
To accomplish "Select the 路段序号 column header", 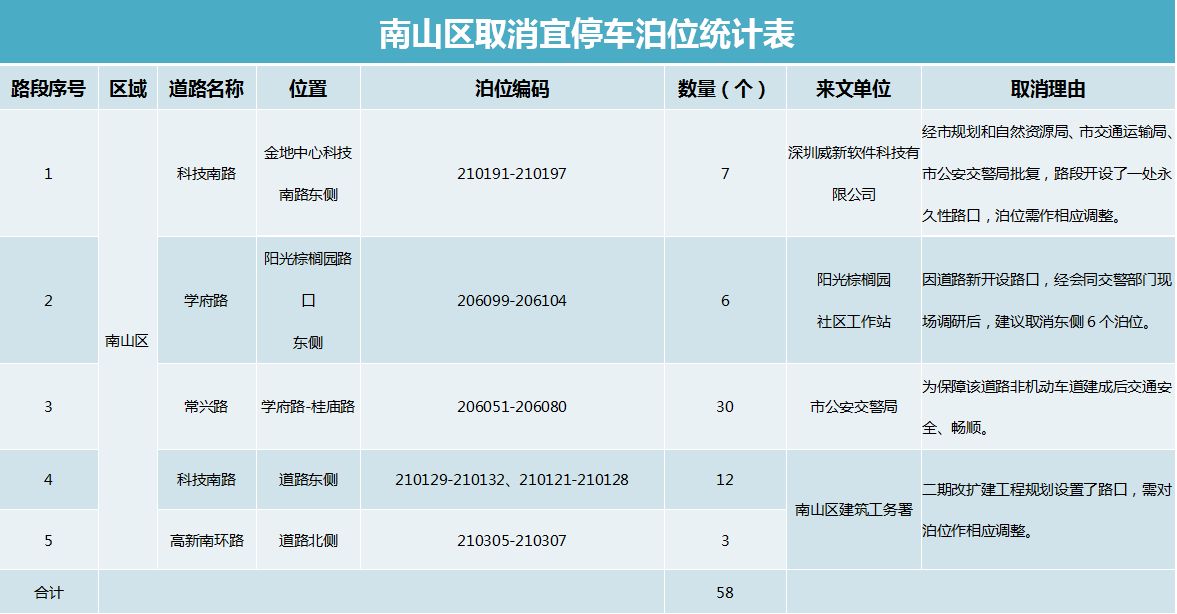I will (x=48, y=89).
